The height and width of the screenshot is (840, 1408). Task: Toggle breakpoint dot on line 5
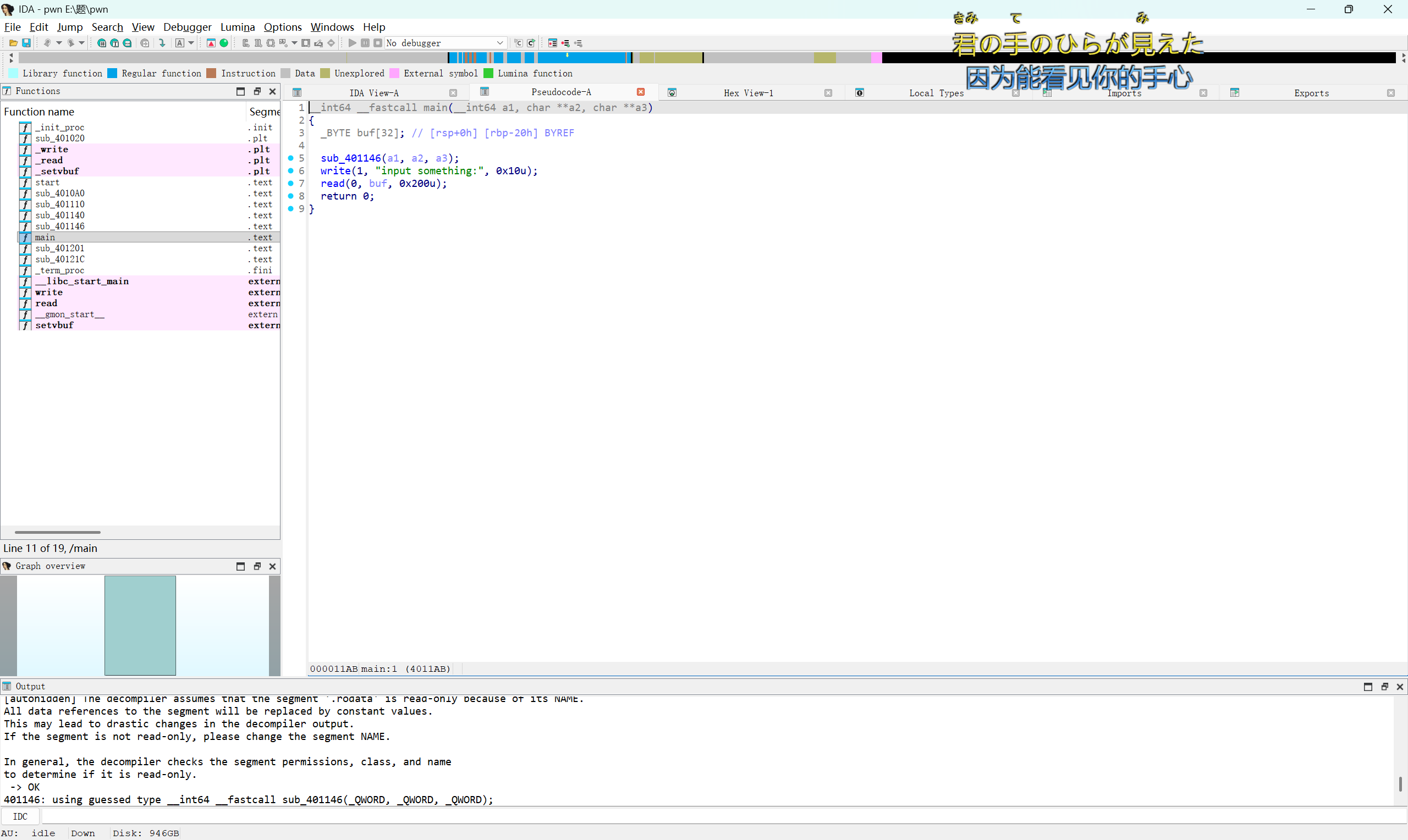coord(291,158)
